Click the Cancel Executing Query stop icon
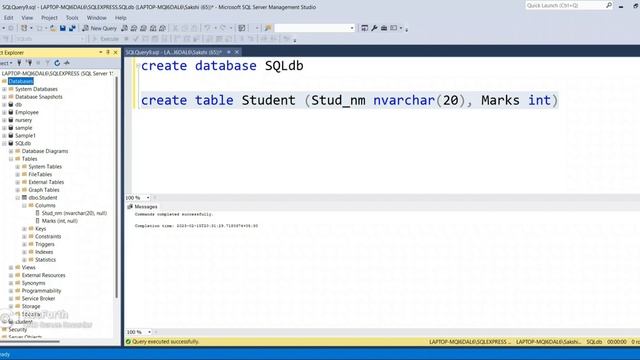Screen dimensions: 640x360 (x=126, y=39)
